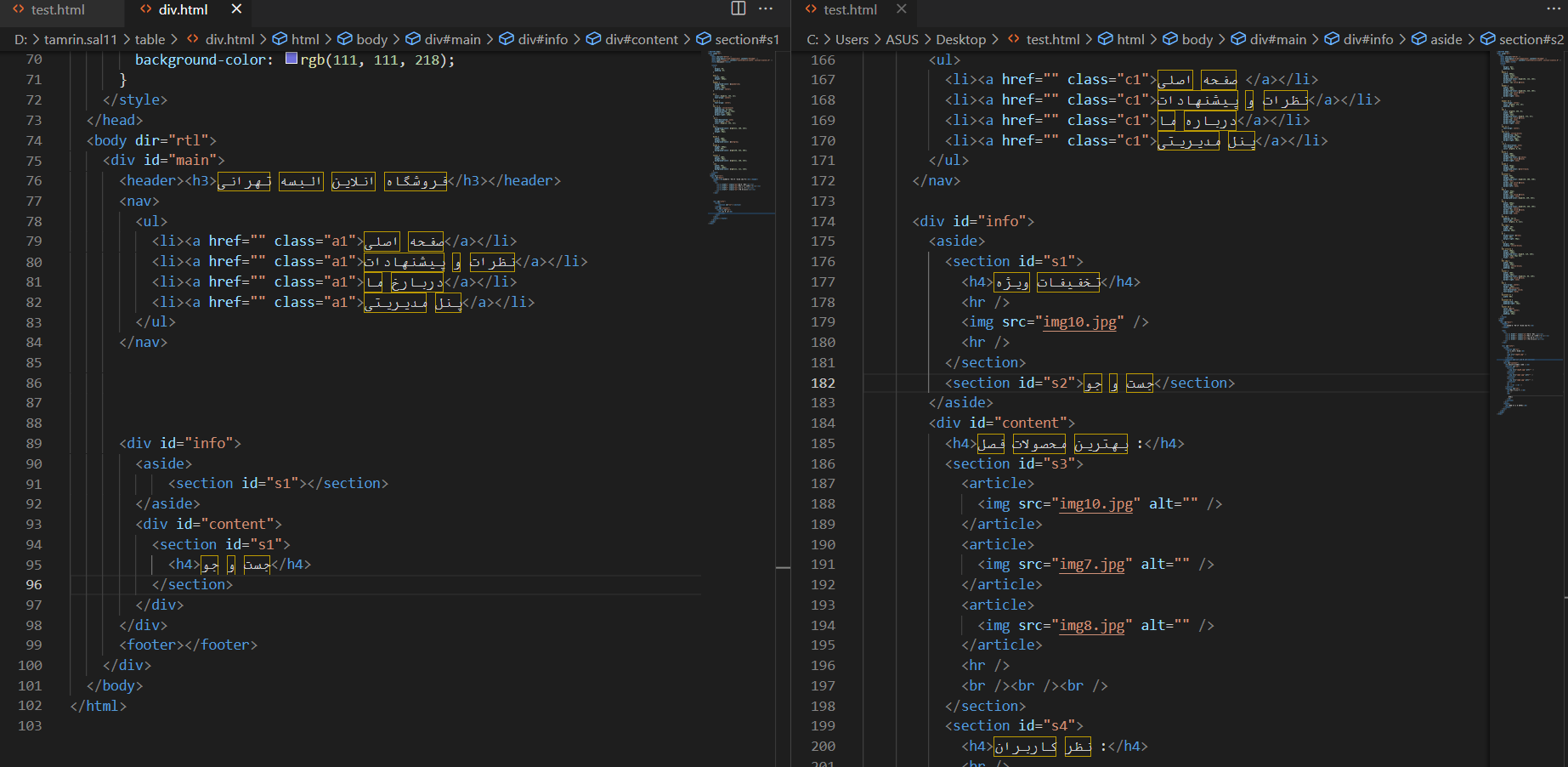Click symbol icon beside 'div#content' in left breadcrumb
This screenshot has width=1568, height=767.
tap(594, 39)
